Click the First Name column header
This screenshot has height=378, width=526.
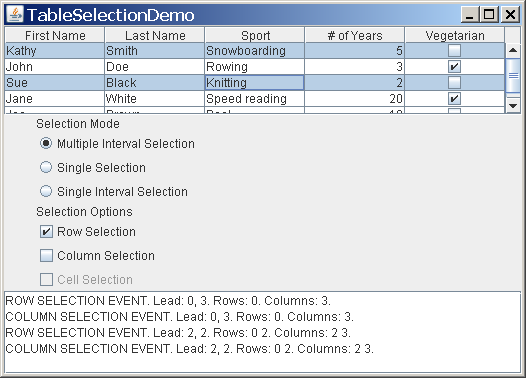[x=55, y=35]
